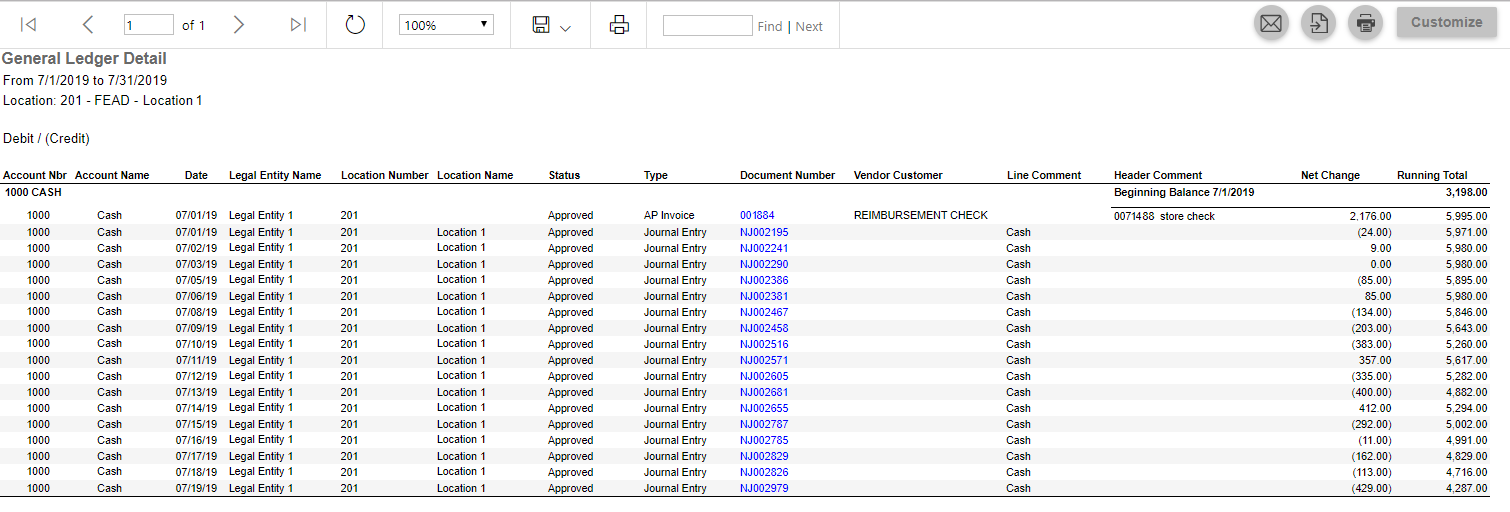Open journal entry NJ002195

tap(764, 232)
